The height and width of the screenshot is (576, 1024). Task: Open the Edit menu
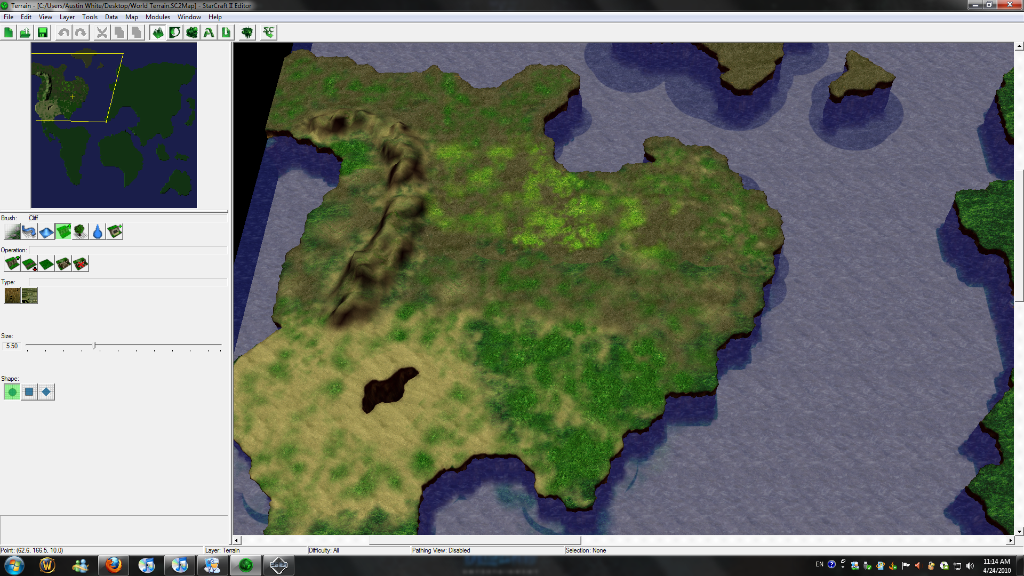click(x=26, y=17)
